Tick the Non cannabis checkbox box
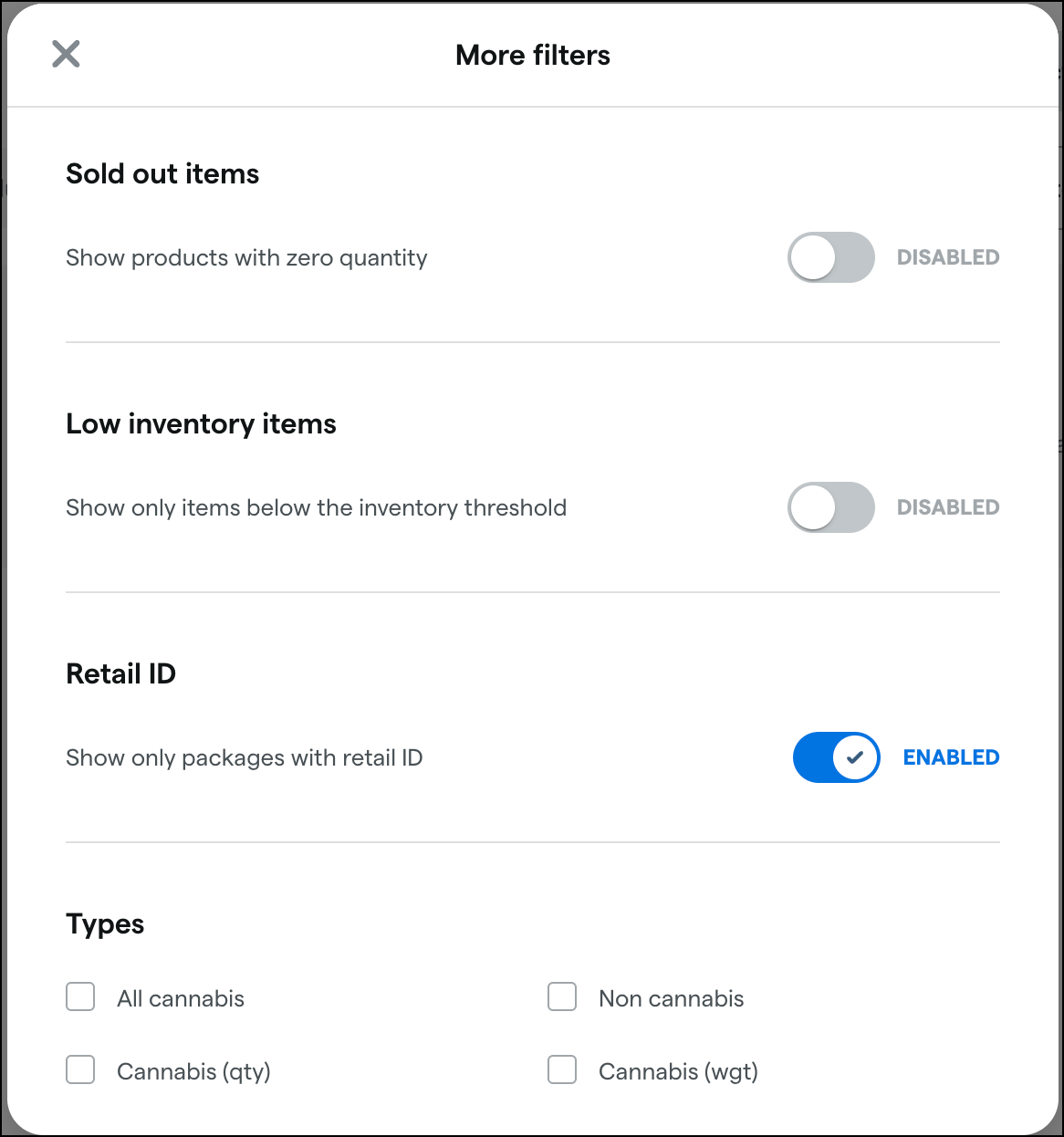 562,996
